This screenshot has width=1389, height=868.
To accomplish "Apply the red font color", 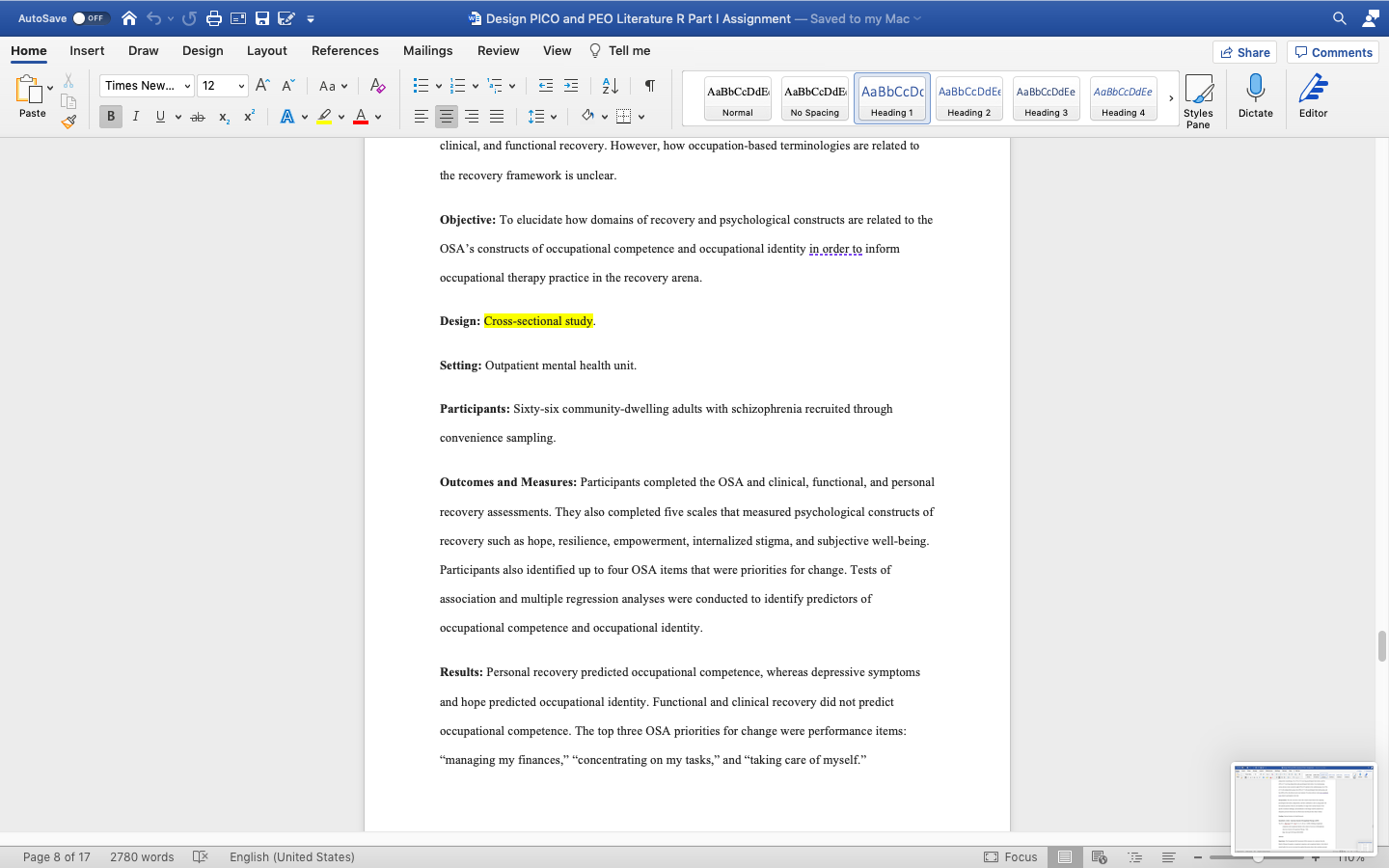I will [361, 117].
